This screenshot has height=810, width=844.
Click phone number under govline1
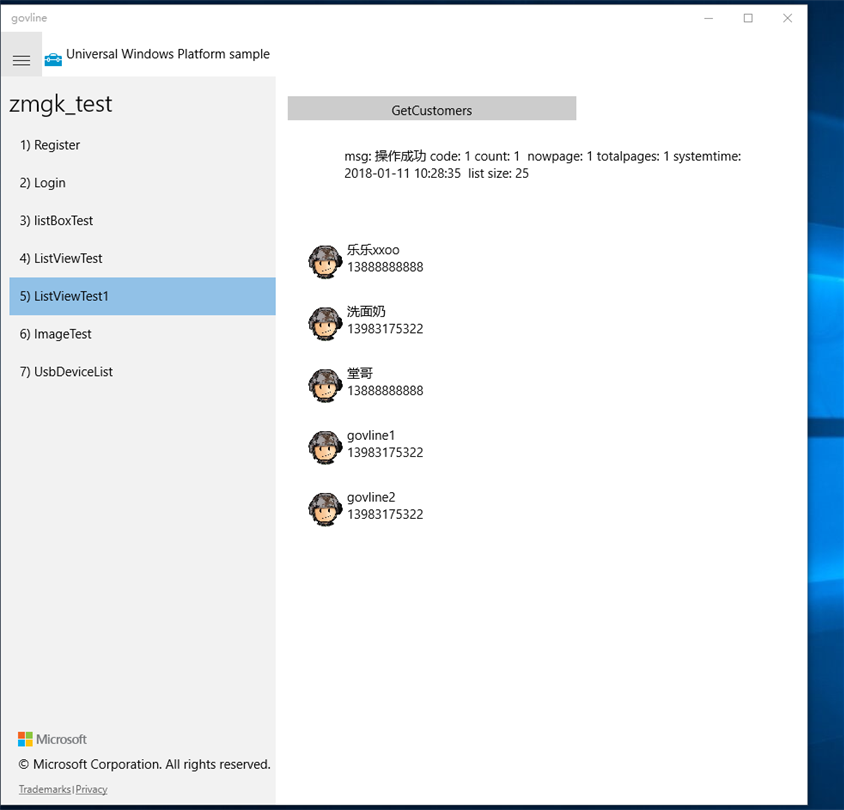(385, 453)
